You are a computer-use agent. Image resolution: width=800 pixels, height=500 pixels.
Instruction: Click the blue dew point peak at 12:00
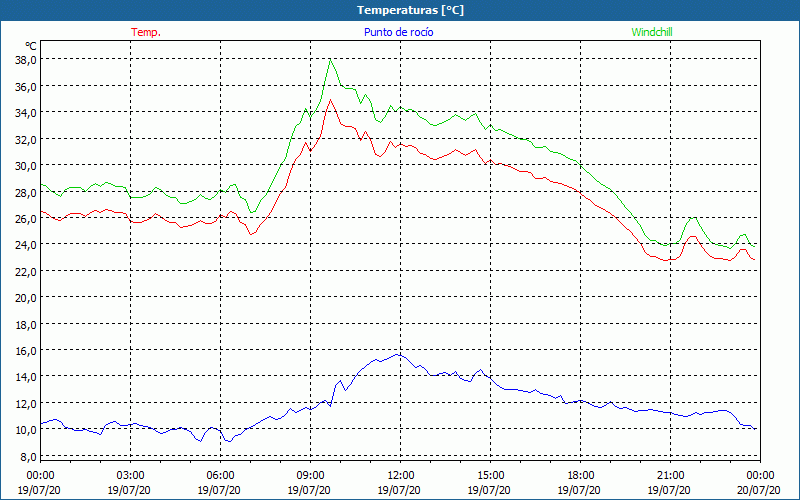coord(399,354)
